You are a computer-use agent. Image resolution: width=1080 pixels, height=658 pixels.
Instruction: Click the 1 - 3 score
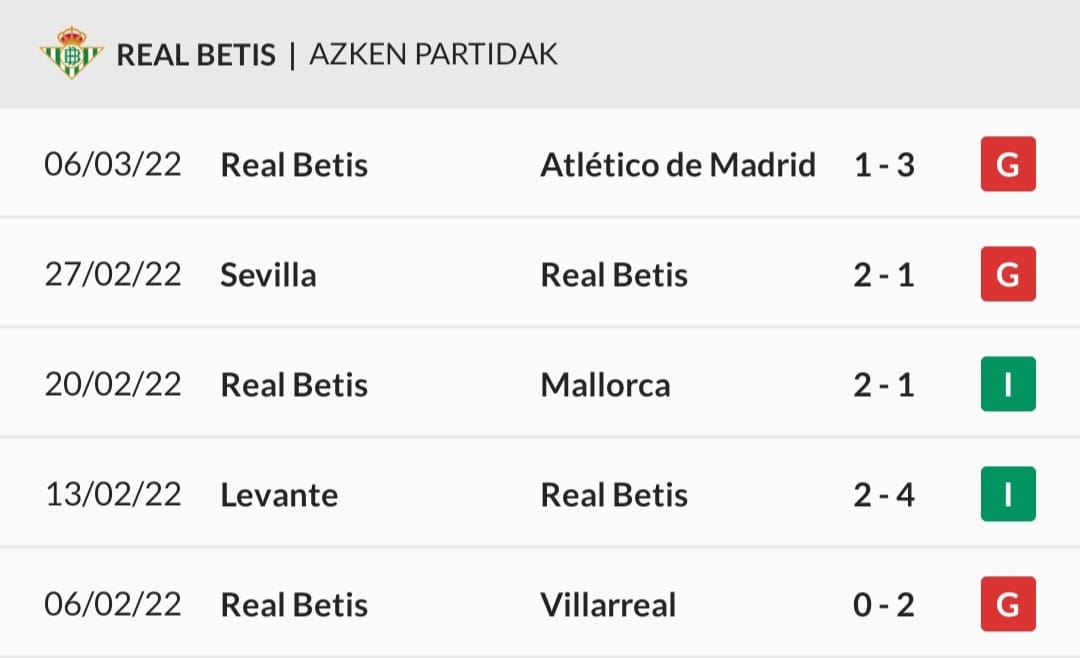click(884, 164)
